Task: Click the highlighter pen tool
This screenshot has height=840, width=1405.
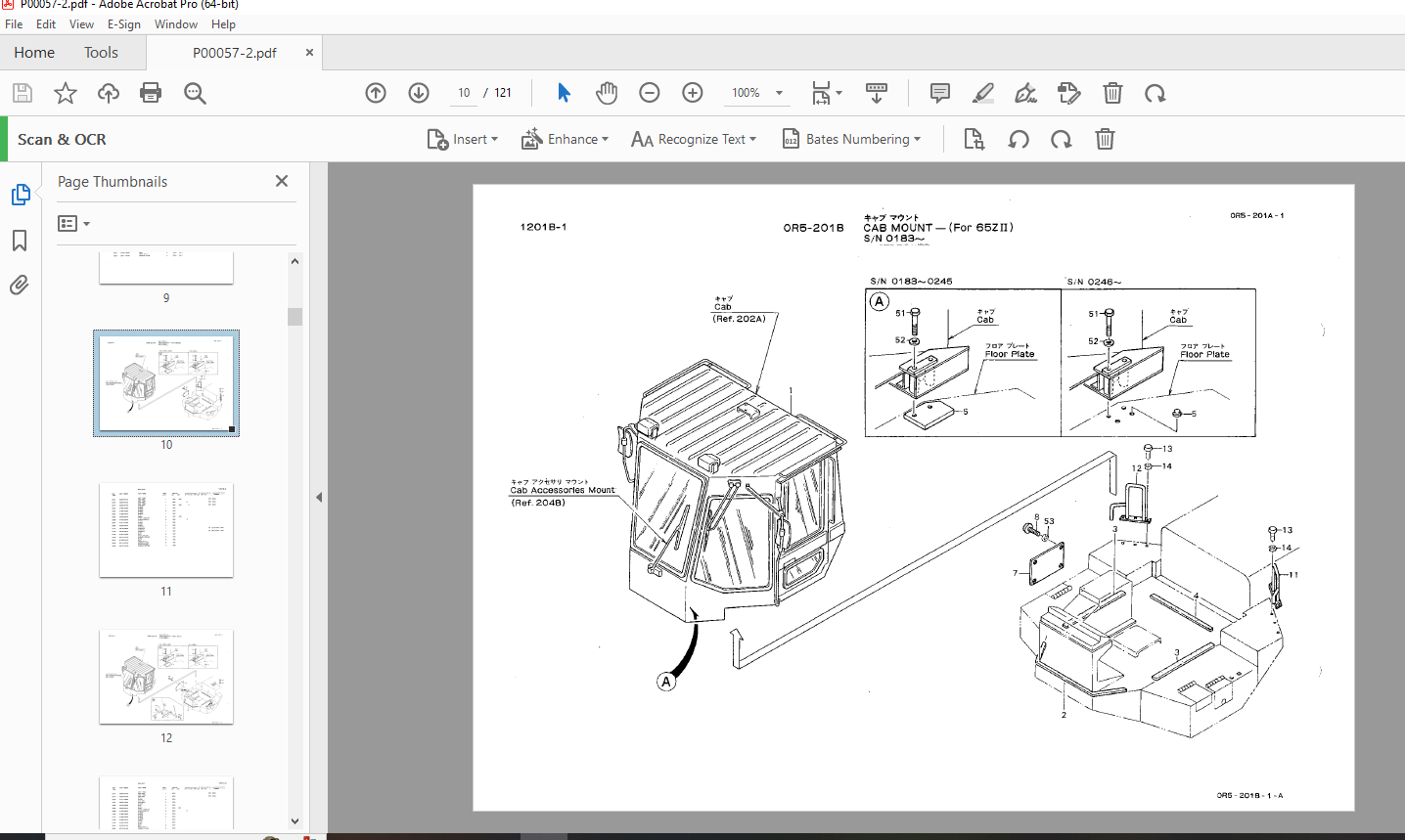Action: (x=982, y=93)
